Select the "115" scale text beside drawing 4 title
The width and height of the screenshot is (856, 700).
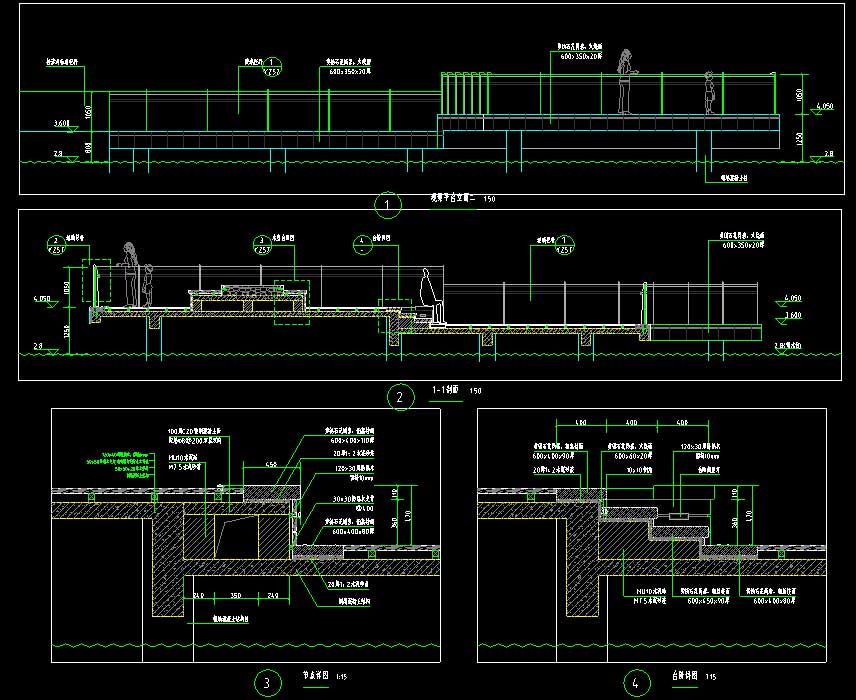710,677
